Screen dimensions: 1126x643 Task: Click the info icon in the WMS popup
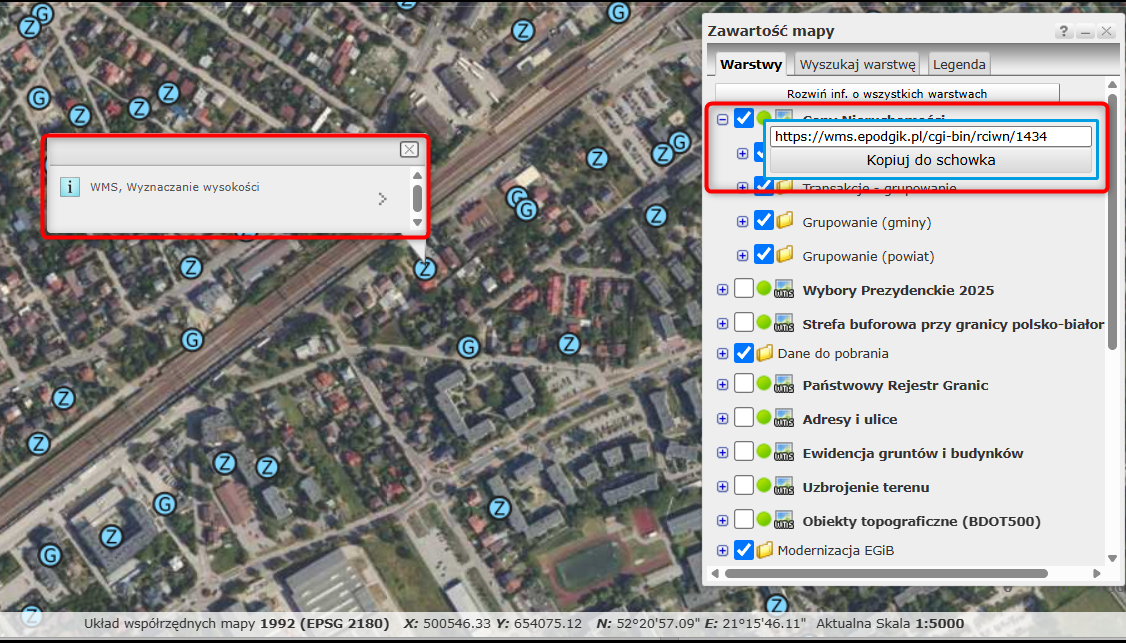coord(70,187)
